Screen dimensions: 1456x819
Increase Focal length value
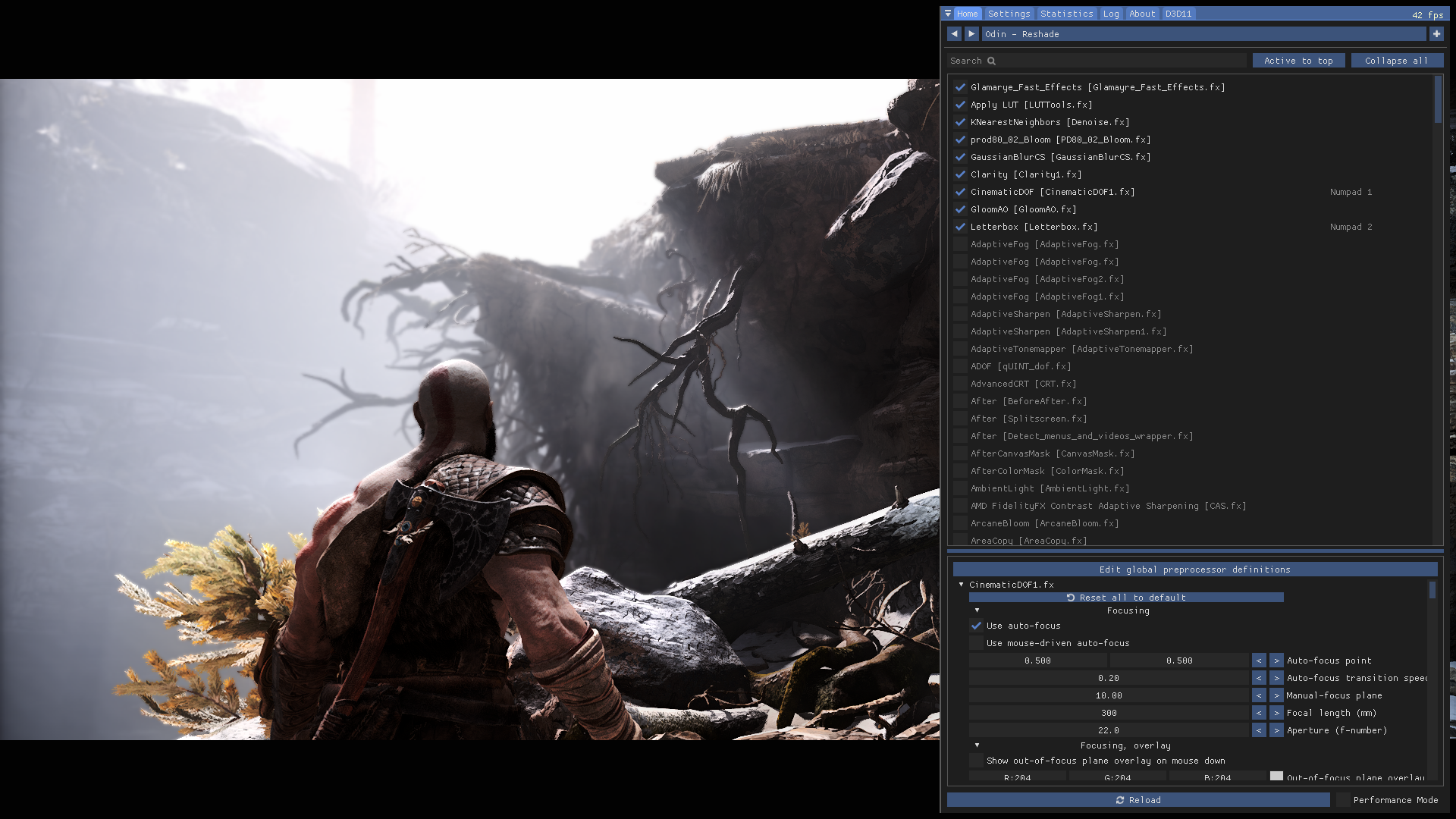tap(1276, 713)
